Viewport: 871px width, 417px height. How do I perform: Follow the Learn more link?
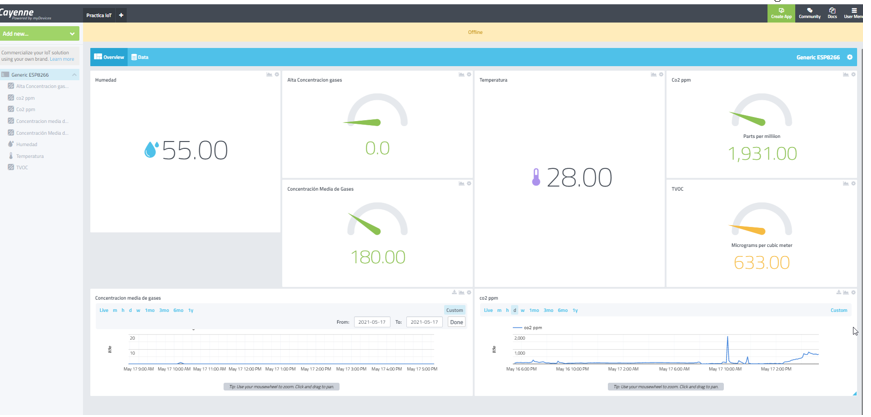(x=62, y=59)
